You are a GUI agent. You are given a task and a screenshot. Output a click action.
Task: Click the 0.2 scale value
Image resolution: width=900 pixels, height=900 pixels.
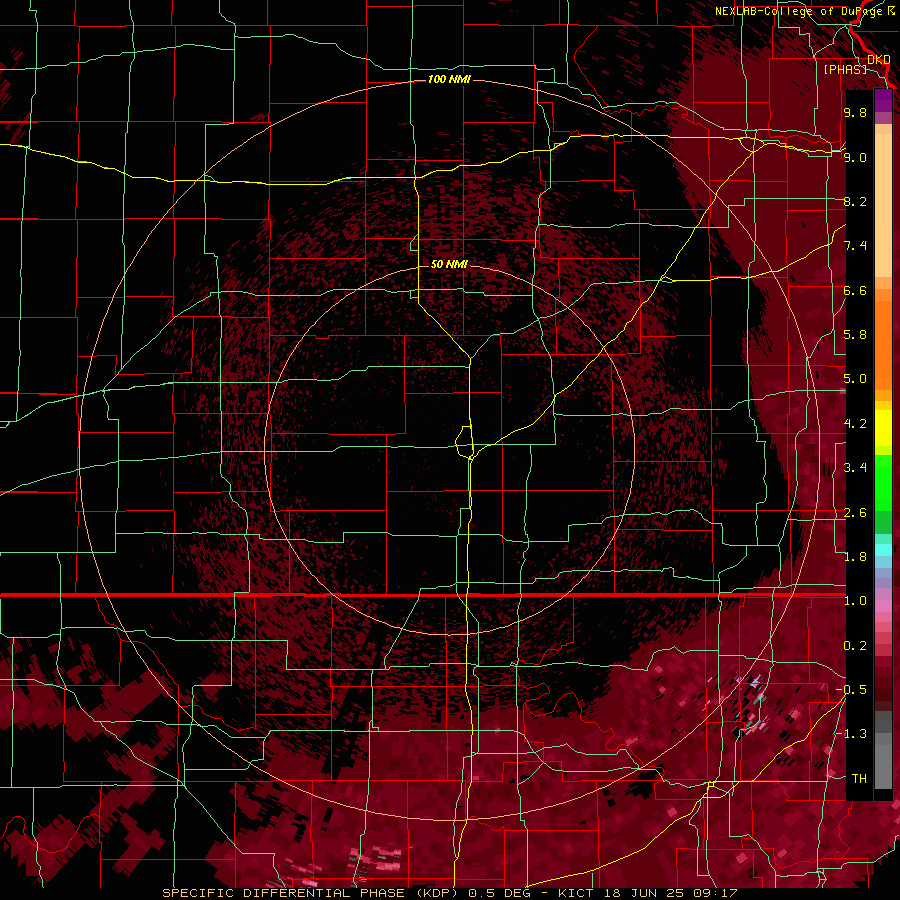pos(855,646)
